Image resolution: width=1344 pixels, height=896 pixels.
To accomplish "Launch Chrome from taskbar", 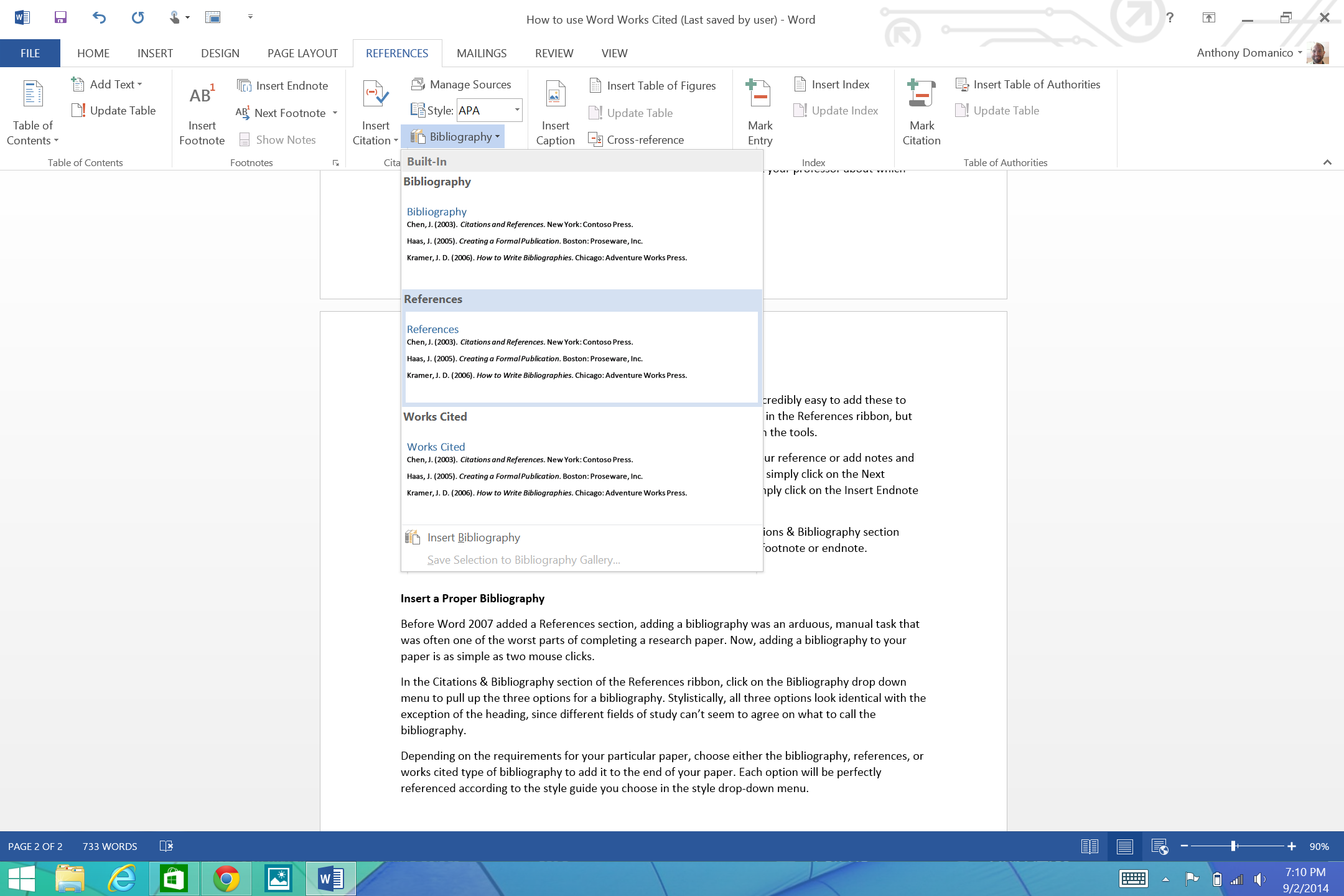I will click(226, 879).
